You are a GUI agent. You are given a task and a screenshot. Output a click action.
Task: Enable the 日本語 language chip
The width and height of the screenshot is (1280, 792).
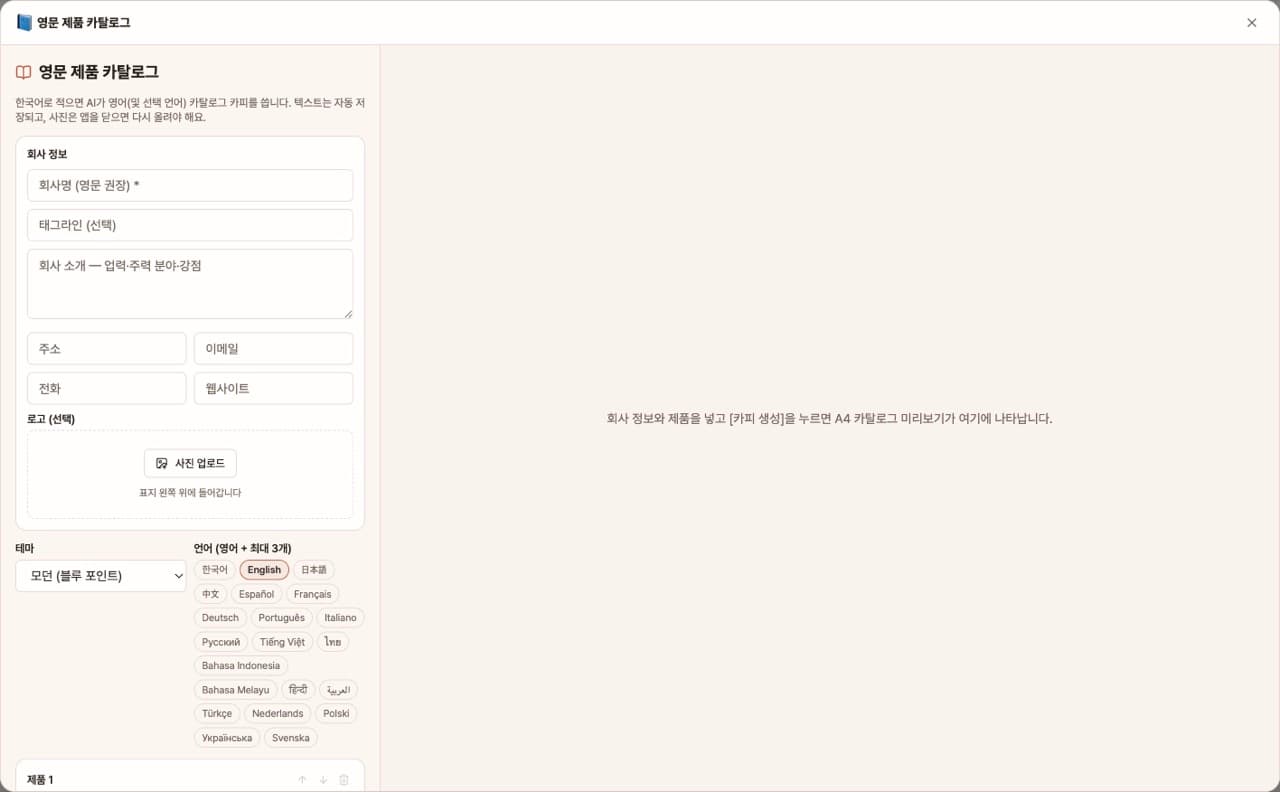click(314, 570)
